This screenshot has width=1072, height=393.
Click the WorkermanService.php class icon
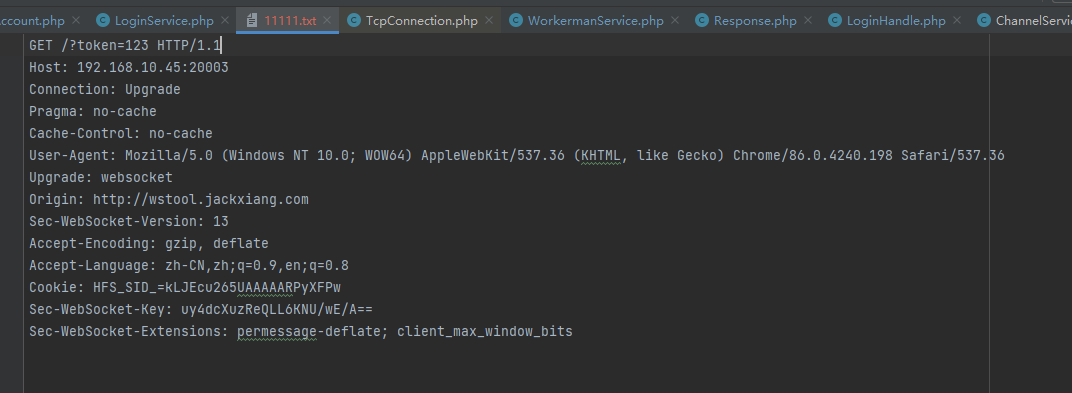point(516,21)
